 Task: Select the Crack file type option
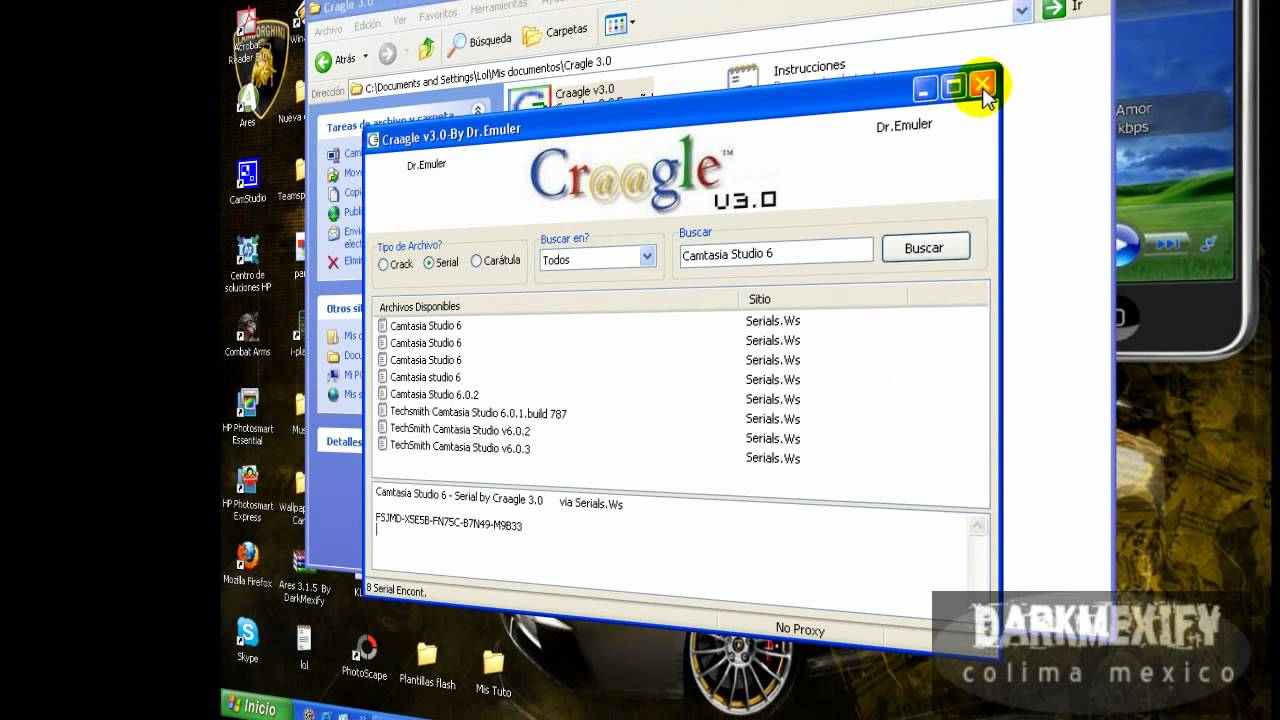[x=395, y=264]
